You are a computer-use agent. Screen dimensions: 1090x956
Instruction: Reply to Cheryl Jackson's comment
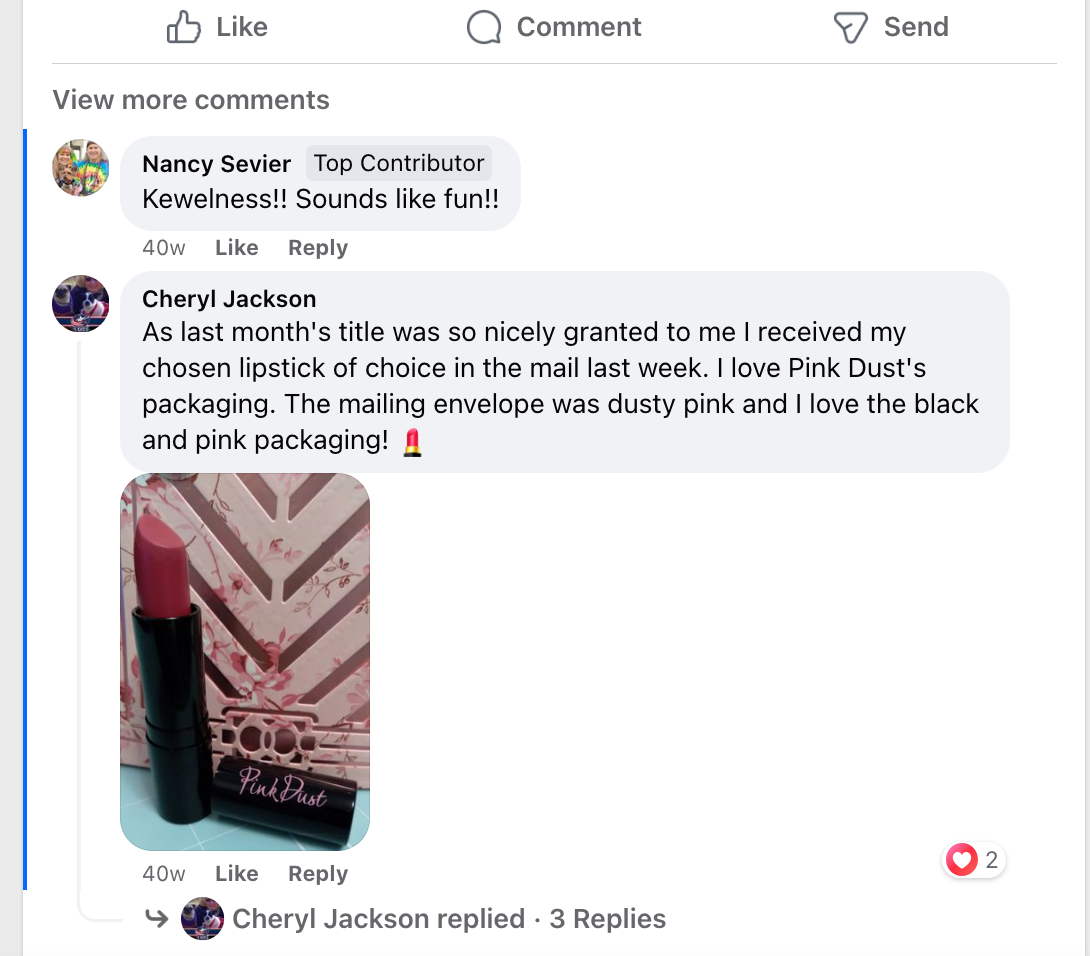coord(318,873)
